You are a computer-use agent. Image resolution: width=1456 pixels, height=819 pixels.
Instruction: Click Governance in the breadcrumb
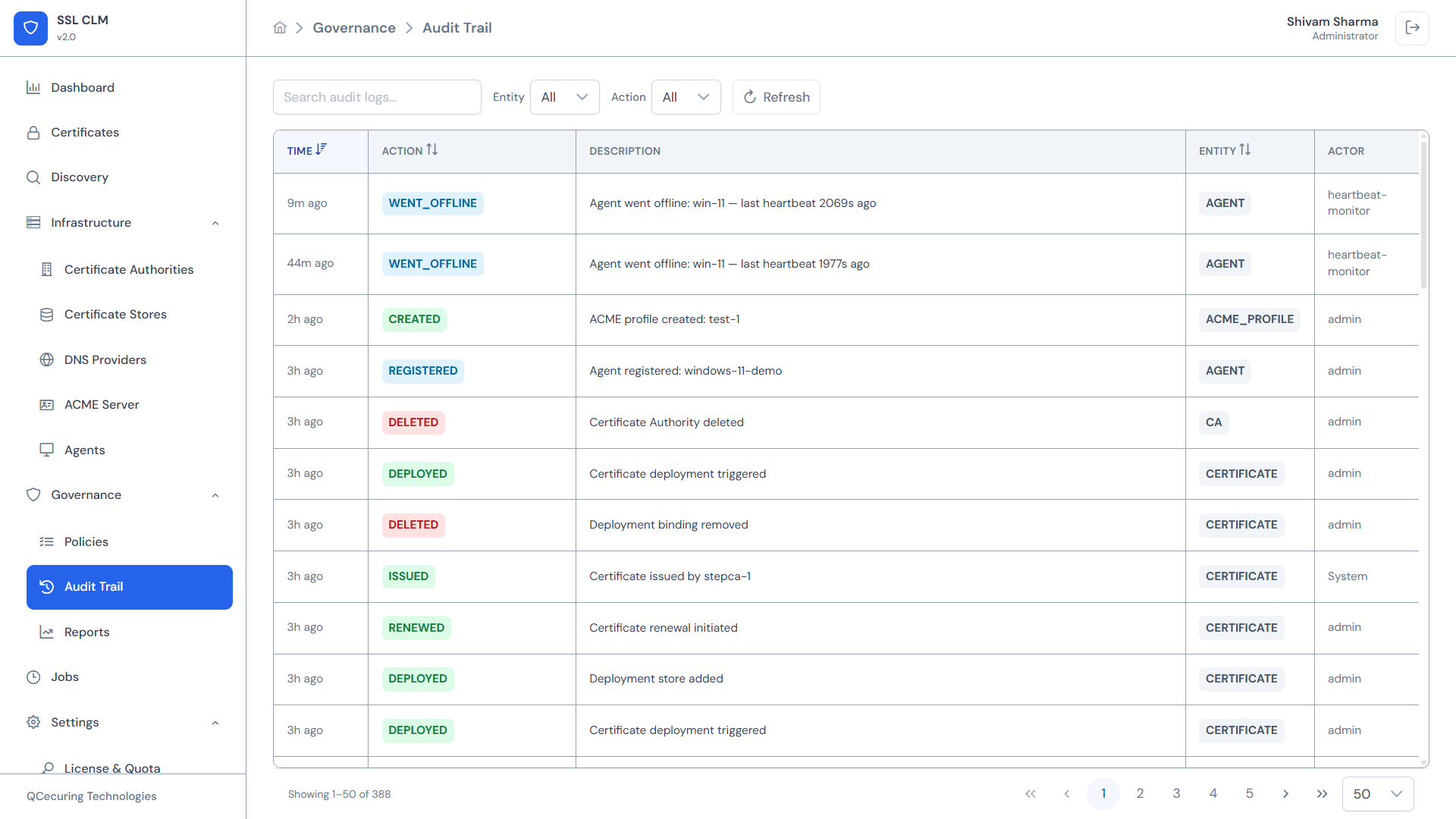[x=354, y=28]
